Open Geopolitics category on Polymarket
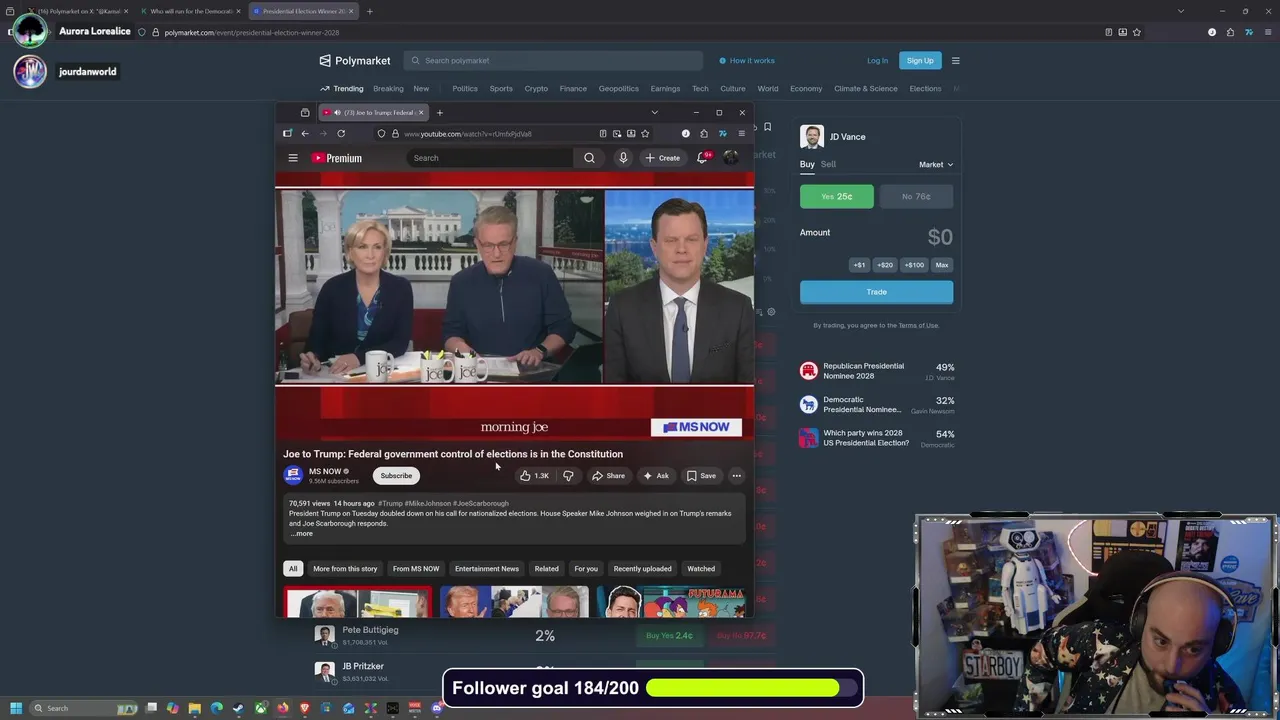 (619, 88)
